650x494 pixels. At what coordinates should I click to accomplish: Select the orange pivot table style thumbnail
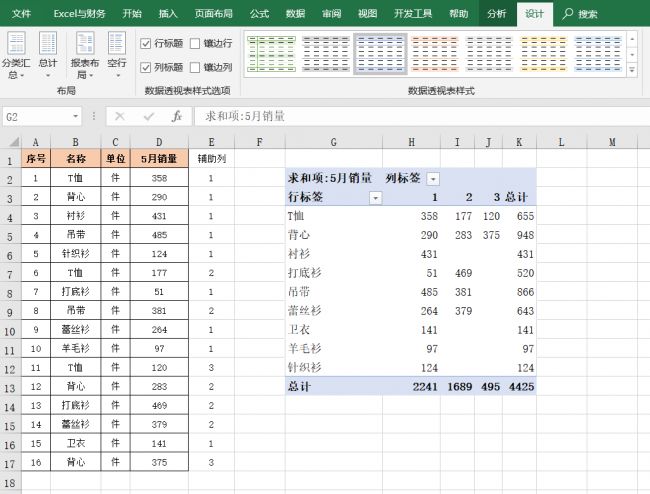[435, 54]
